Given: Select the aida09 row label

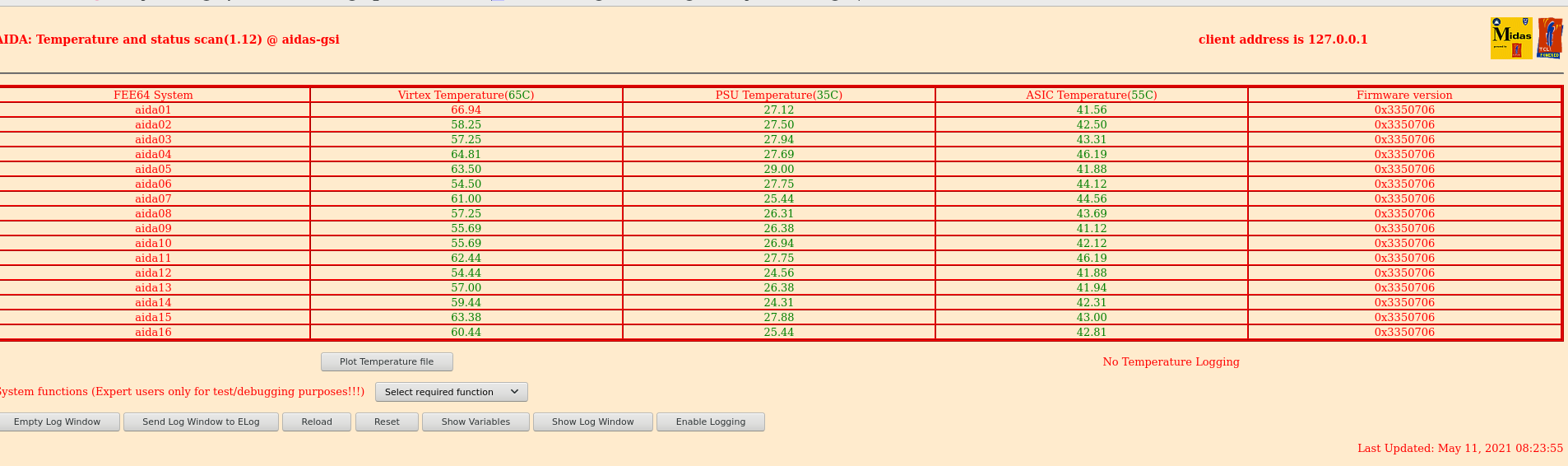Looking at the screenshot, I should (x=153, y=228).
